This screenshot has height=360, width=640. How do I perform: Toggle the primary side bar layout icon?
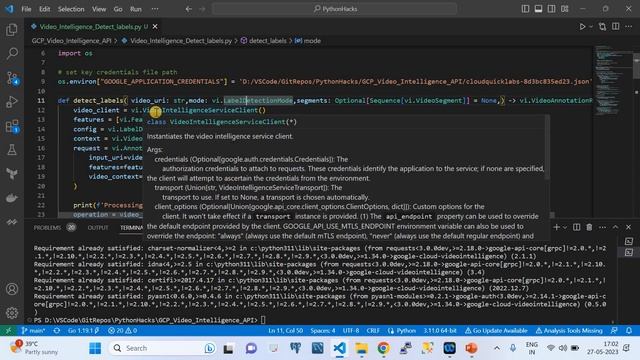click(525, 9)
